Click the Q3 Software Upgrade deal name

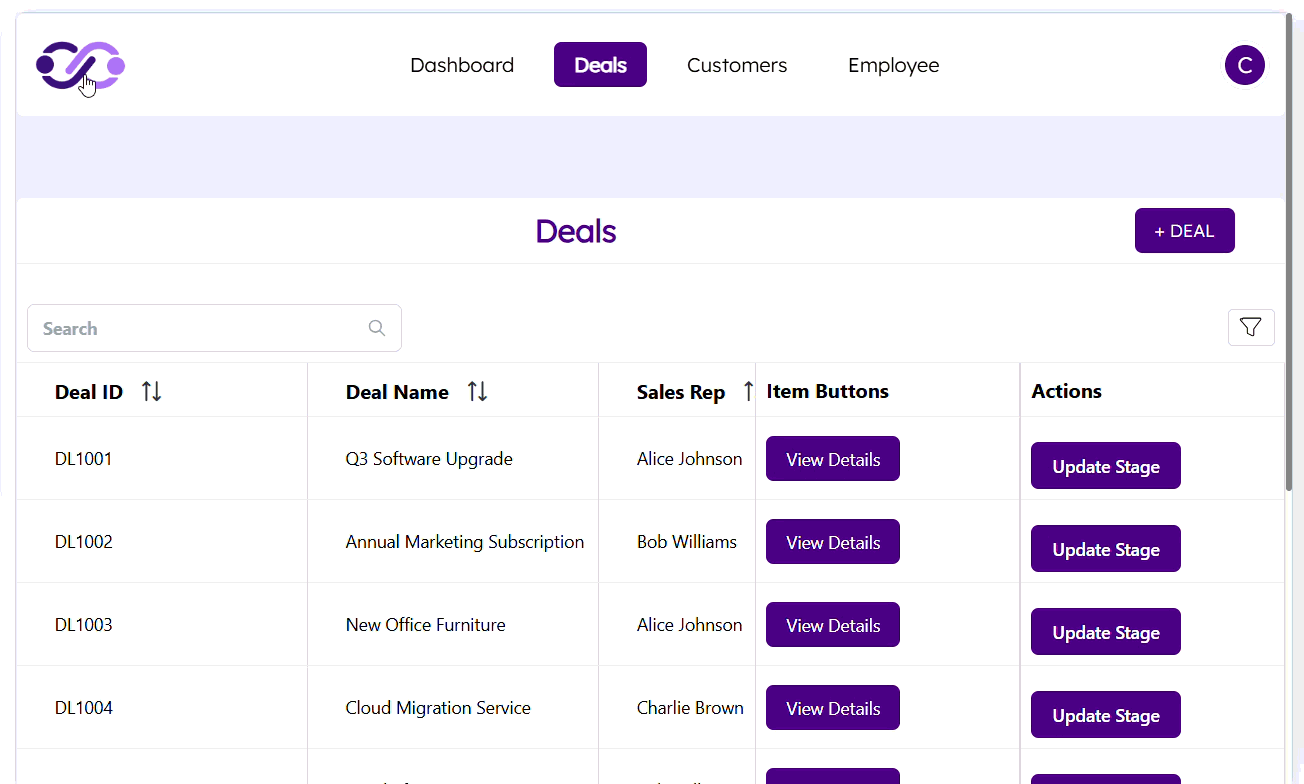[x=429, y=459]
